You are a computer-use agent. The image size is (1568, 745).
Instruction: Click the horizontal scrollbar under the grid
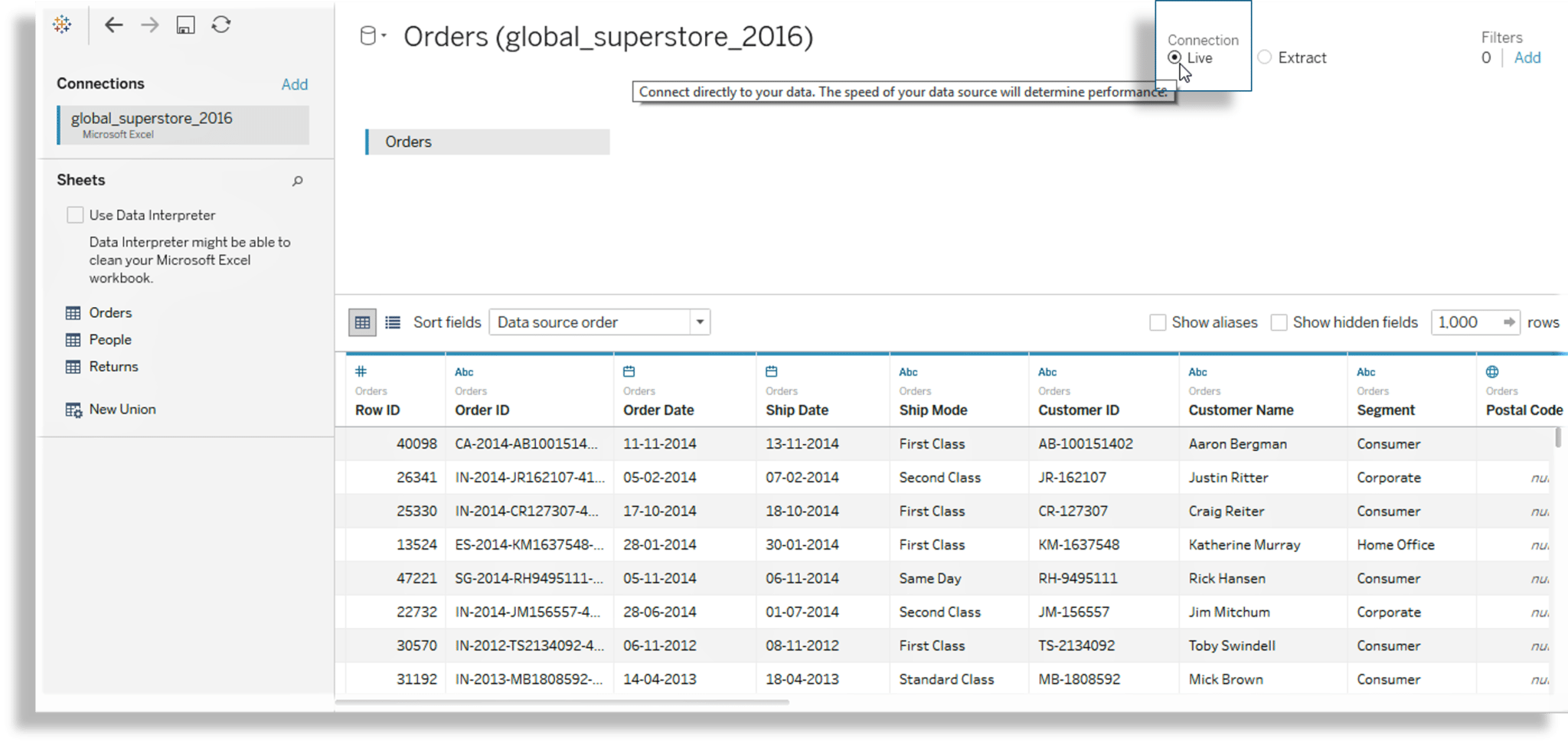coord(562,701)
